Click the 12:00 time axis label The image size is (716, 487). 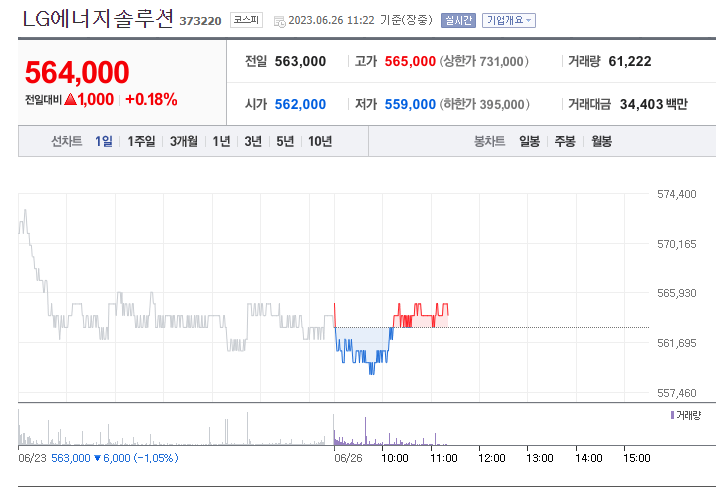(x=492, y=458)
